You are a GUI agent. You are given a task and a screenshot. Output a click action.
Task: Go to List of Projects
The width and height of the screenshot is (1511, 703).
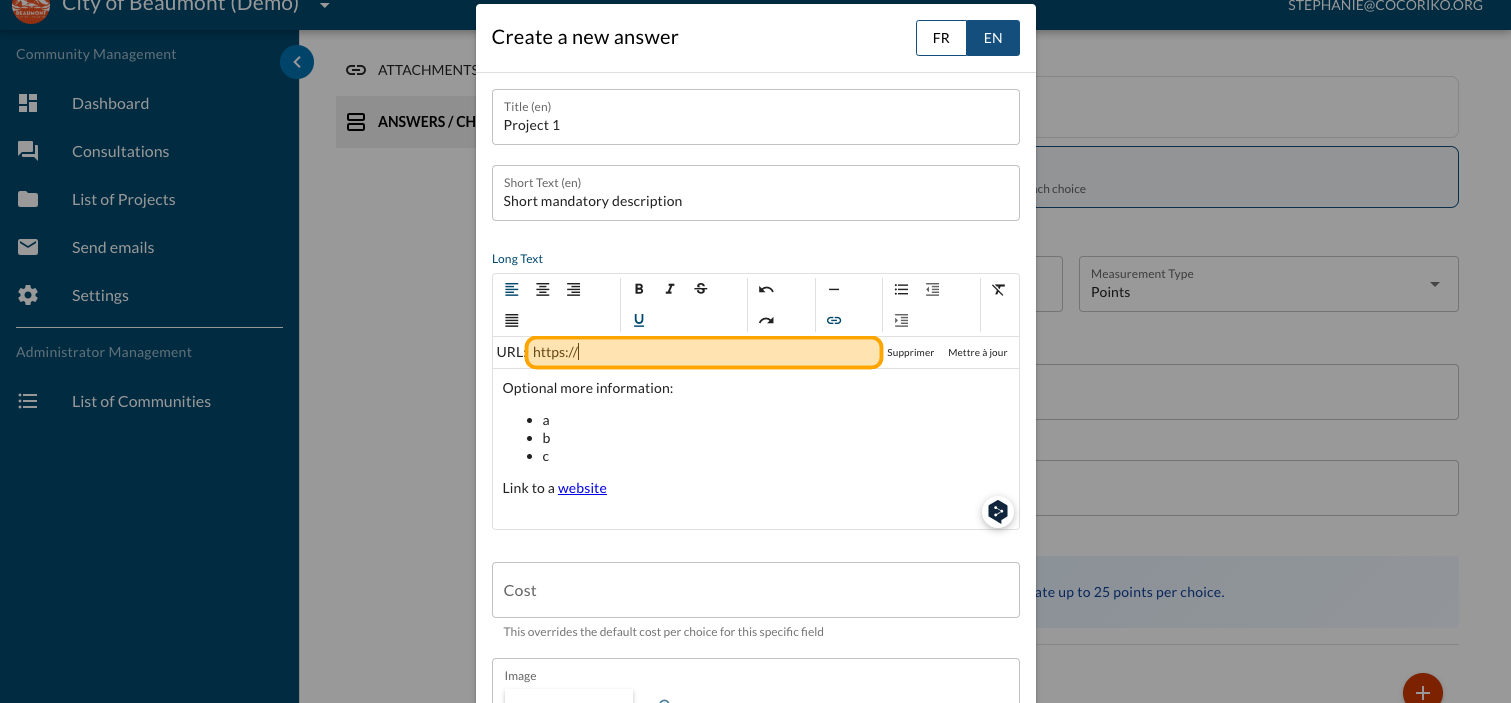tap(123, 199)
